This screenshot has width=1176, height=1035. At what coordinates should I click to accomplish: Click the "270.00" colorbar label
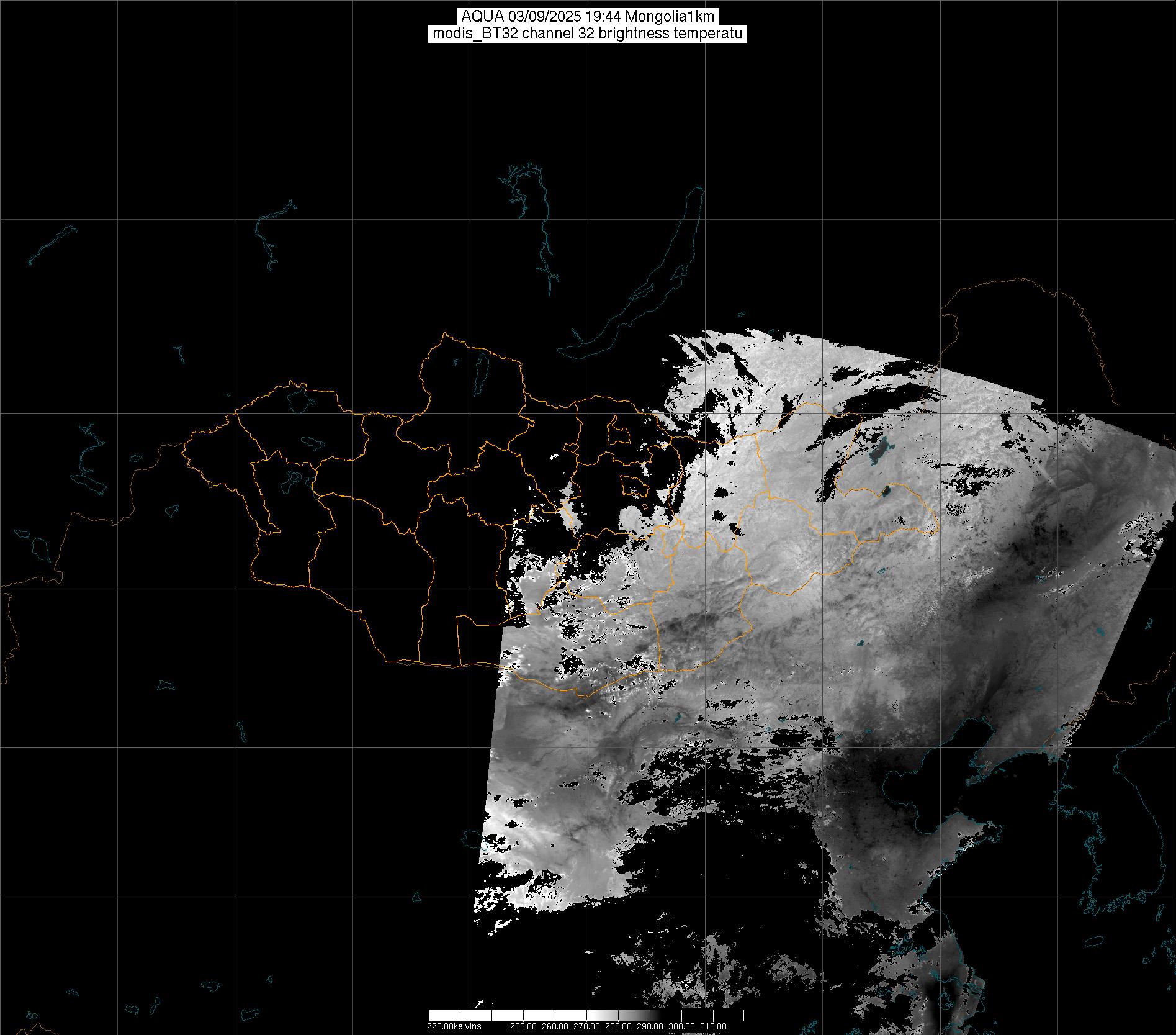click(588, 1026)
